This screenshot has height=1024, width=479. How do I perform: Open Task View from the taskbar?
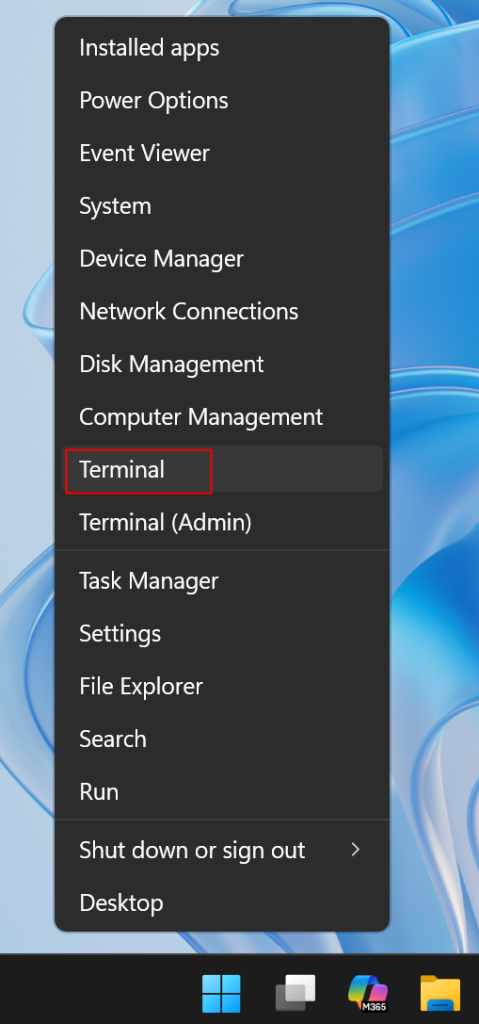point(295,993)
